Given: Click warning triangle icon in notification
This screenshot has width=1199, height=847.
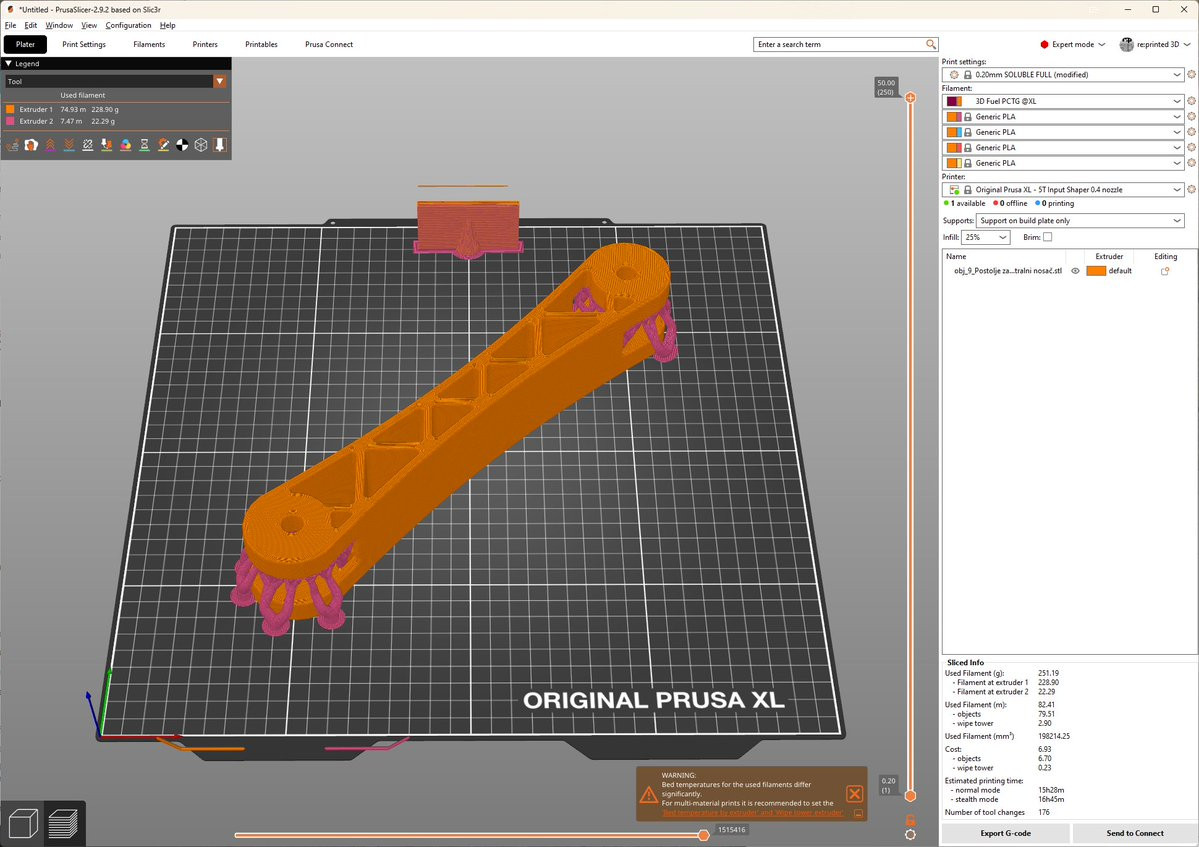Looking at the screenshot, I should point(648,795).
